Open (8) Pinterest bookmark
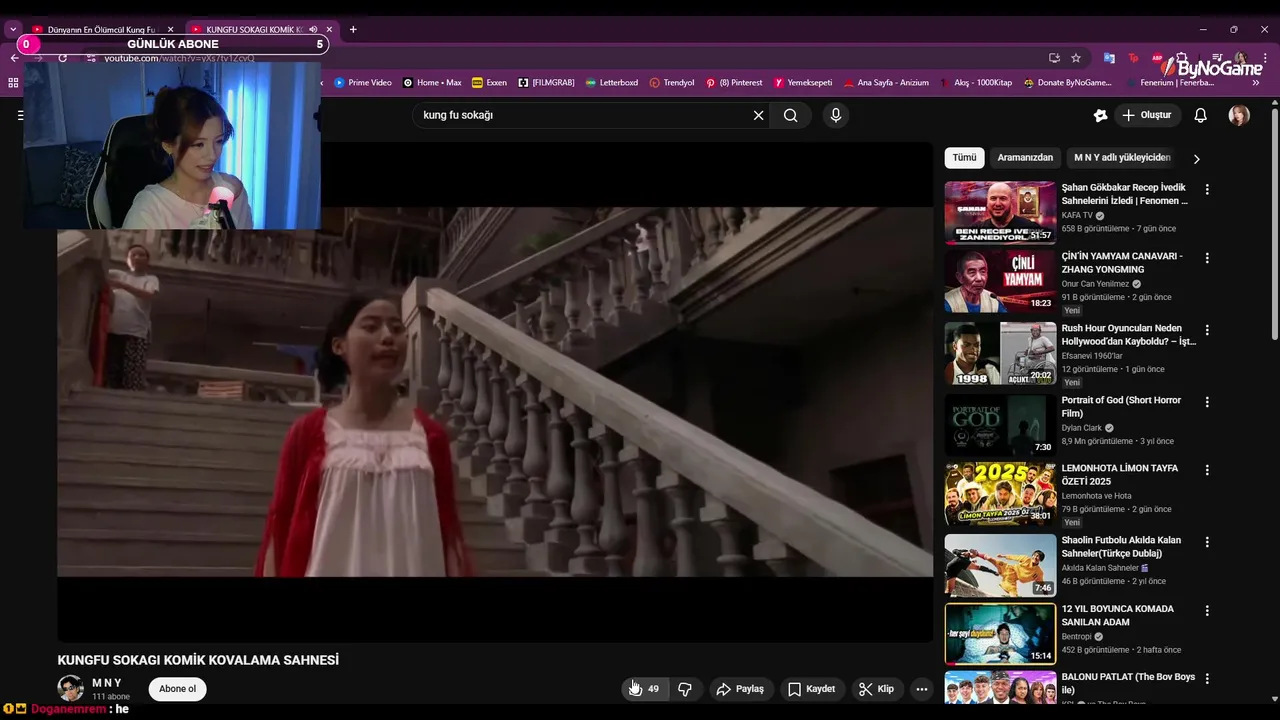The width and height of the screenshot is (1280, 720). pyautogui.click(x=734, y=83)
